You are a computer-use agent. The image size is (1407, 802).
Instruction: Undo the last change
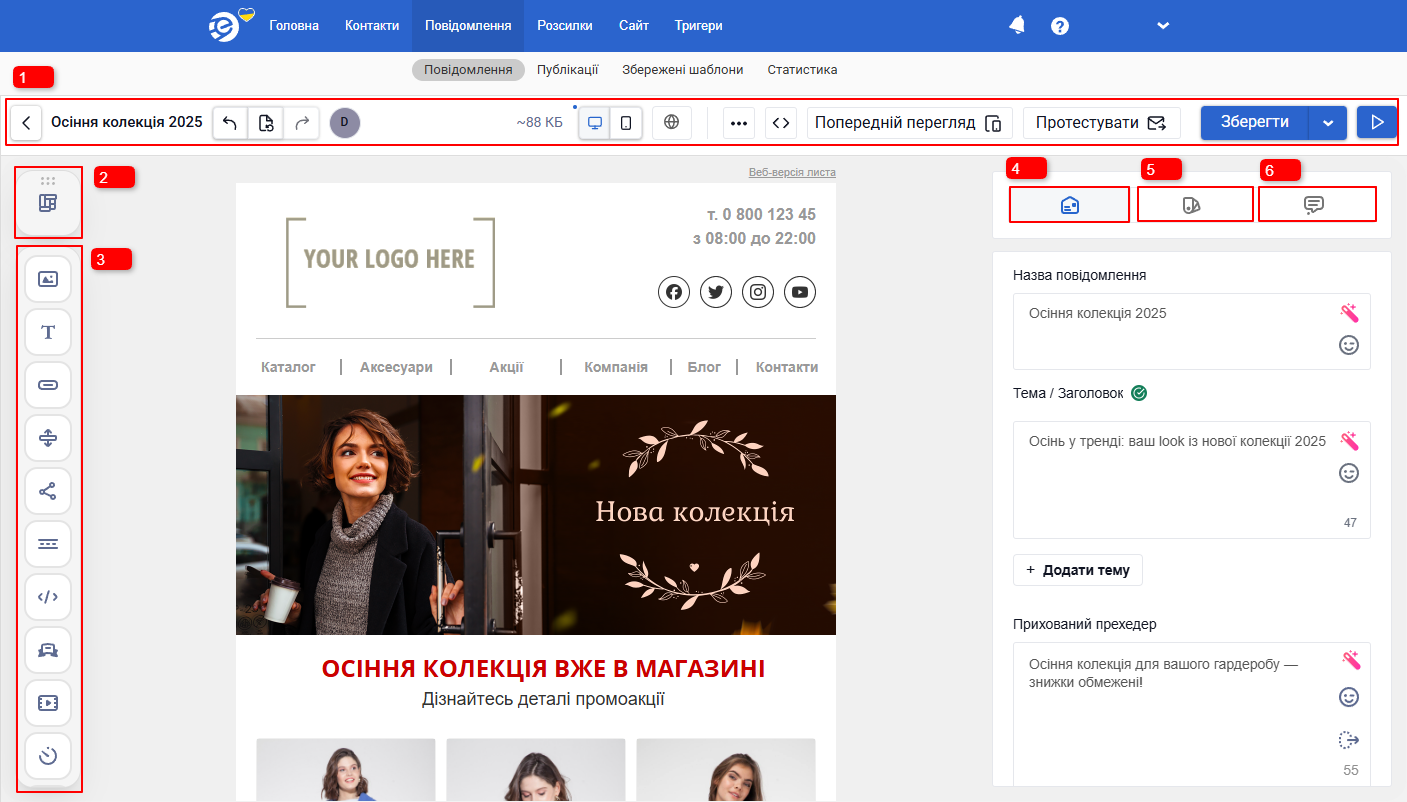(230, 123)
